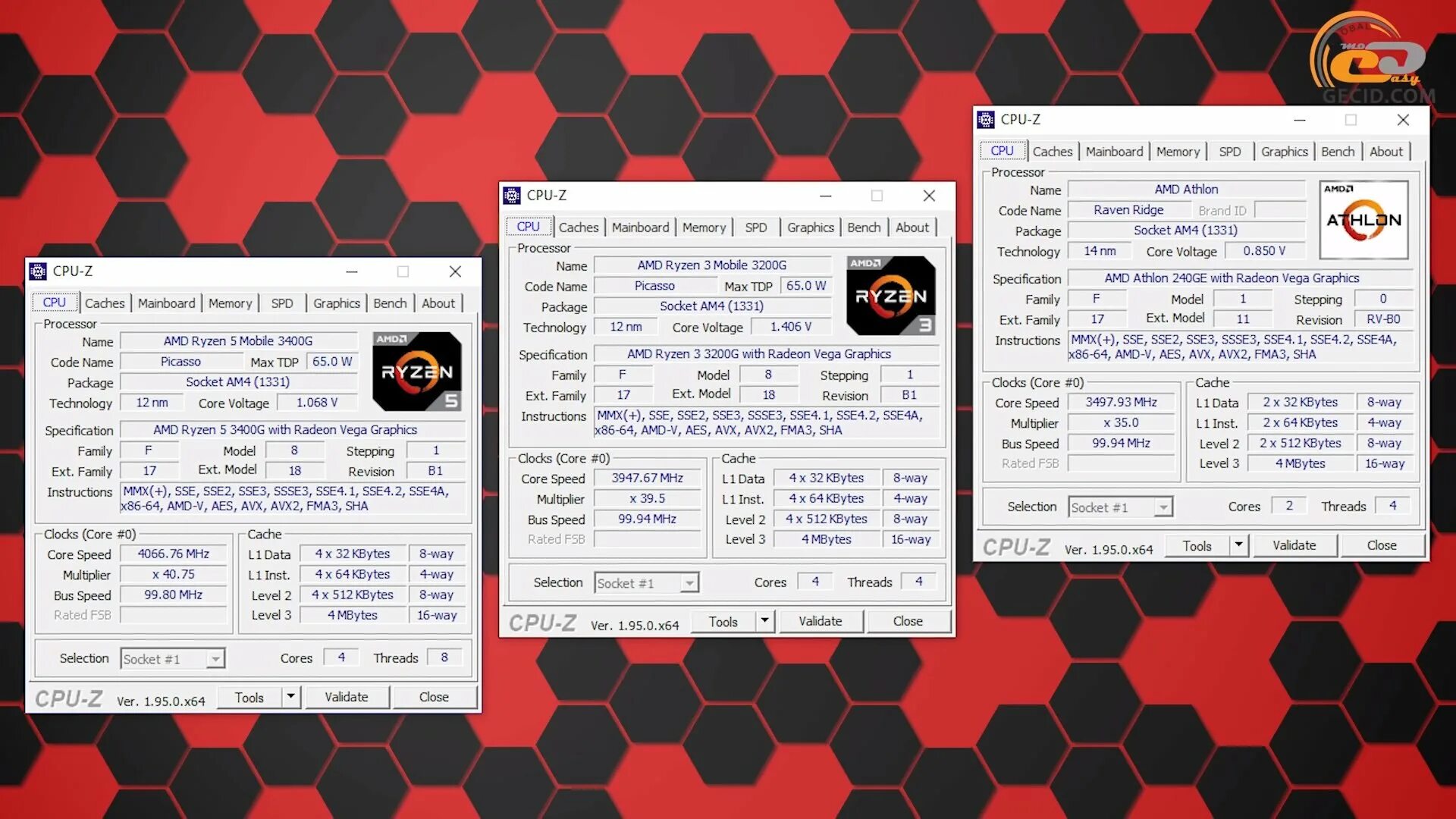Screen dimensions: 1456x819
Task: Click core speed value 3497.93 MHz
Action: [1122, 402]
